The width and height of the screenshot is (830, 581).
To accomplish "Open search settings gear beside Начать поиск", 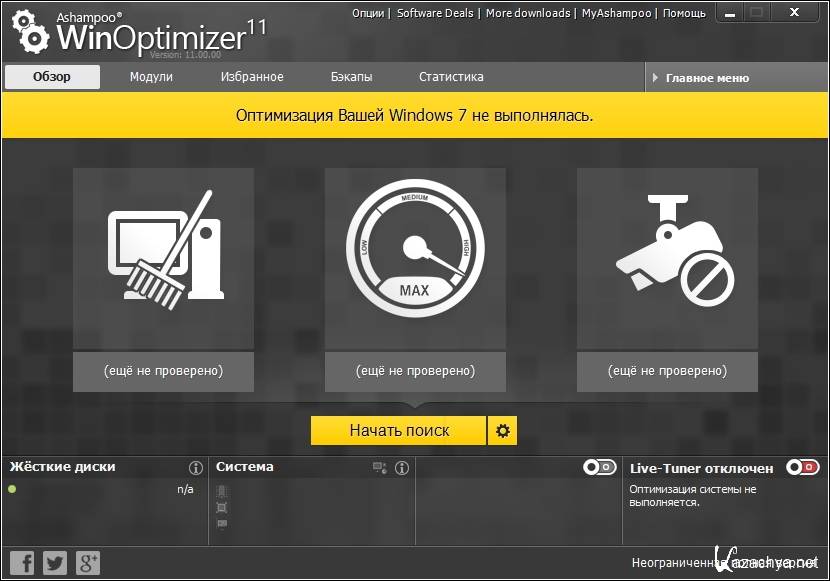I will click(503, 431).
